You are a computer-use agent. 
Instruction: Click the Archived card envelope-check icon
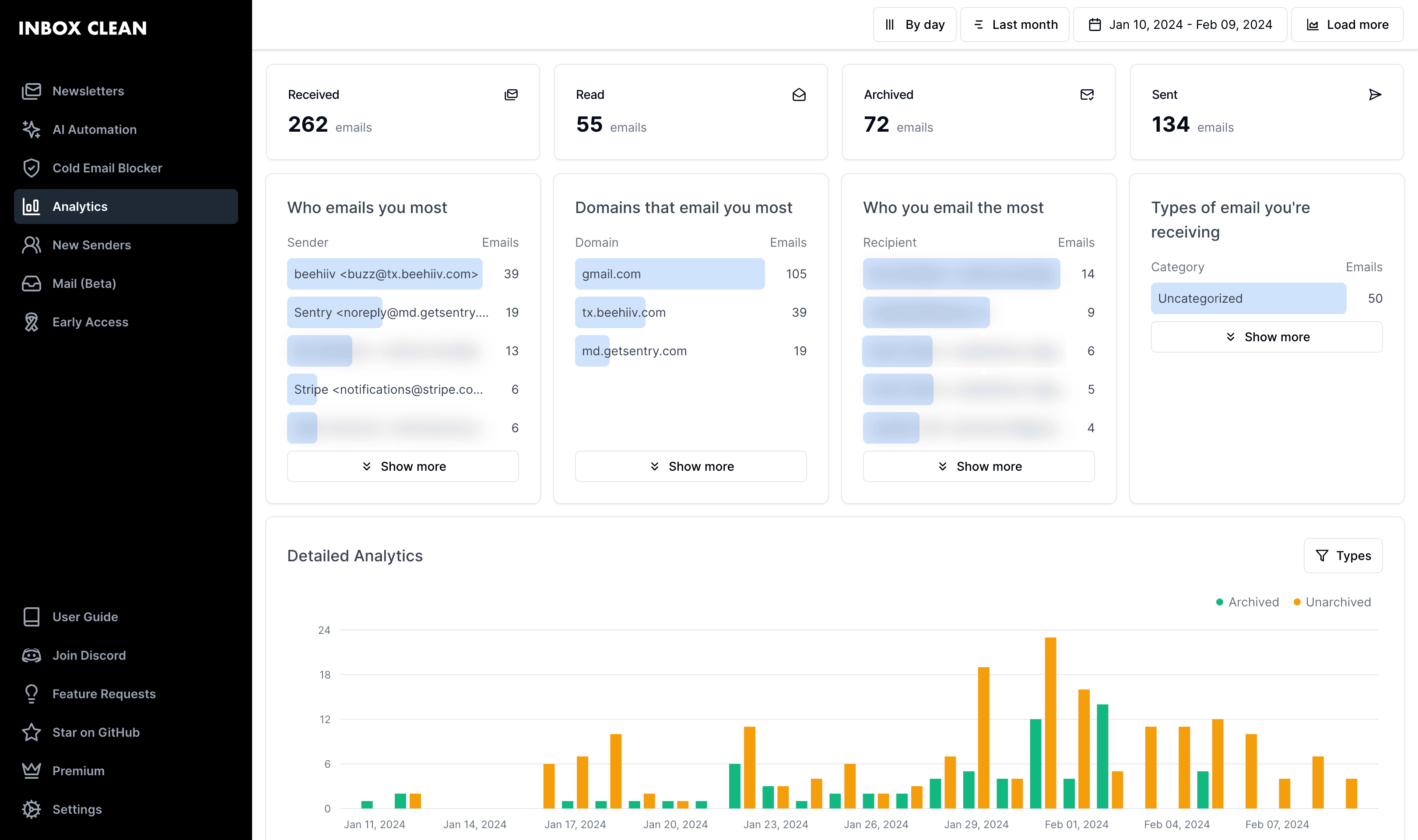[1087, 94]
